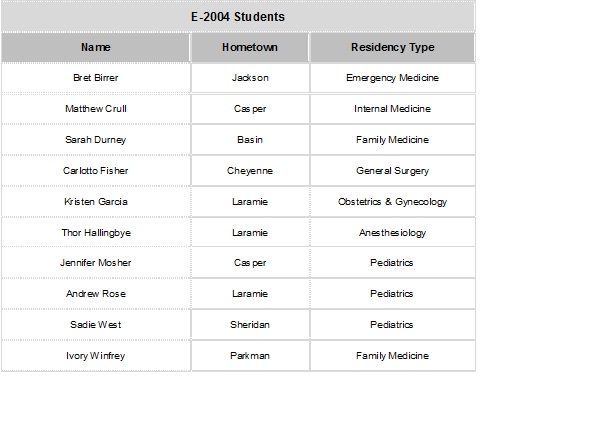Select the Residency Type column header
The image size is (600, 423).
(393, 47)
